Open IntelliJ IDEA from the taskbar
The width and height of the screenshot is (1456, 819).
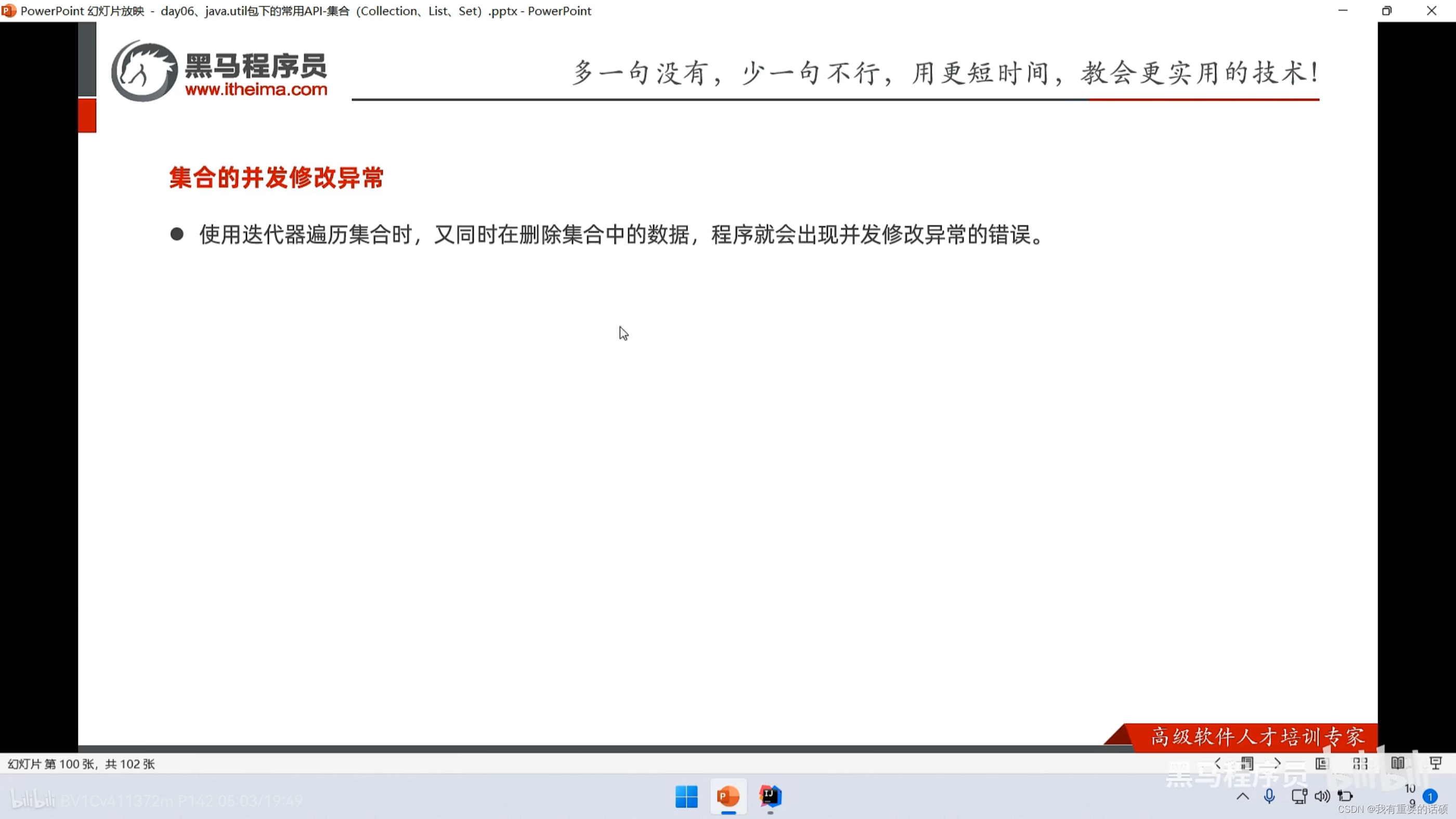[770, 797]
